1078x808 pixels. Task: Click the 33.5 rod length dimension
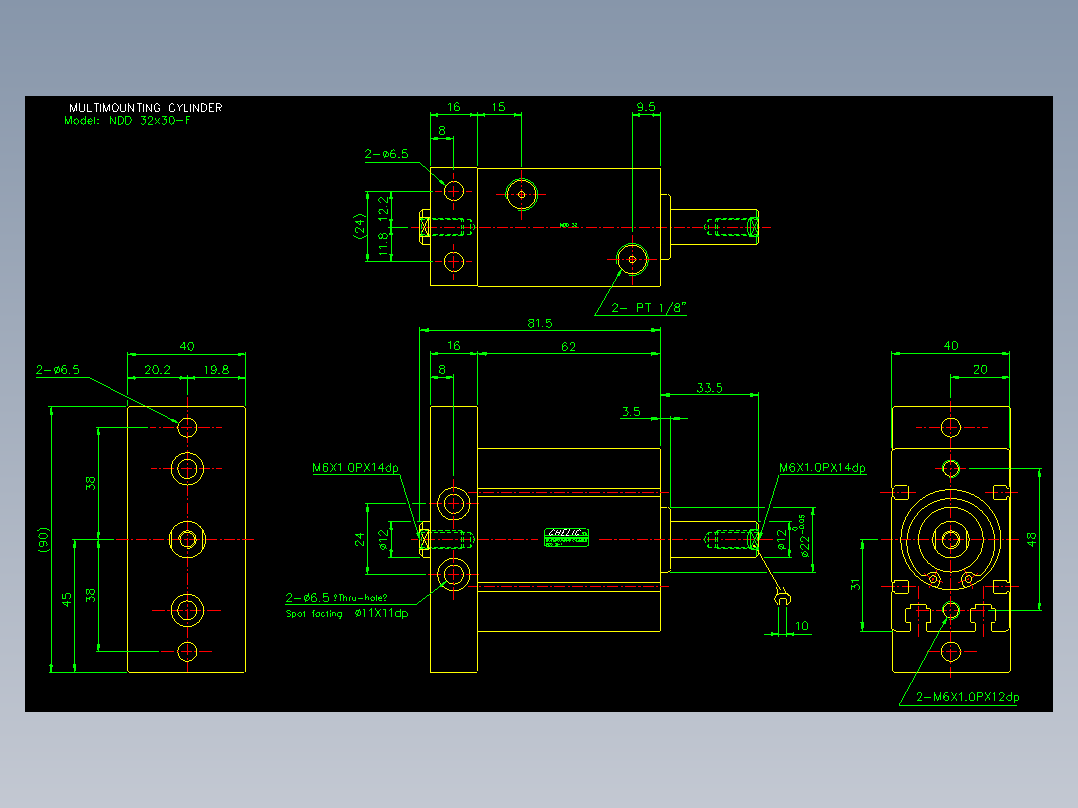click(x=710, y=388)
